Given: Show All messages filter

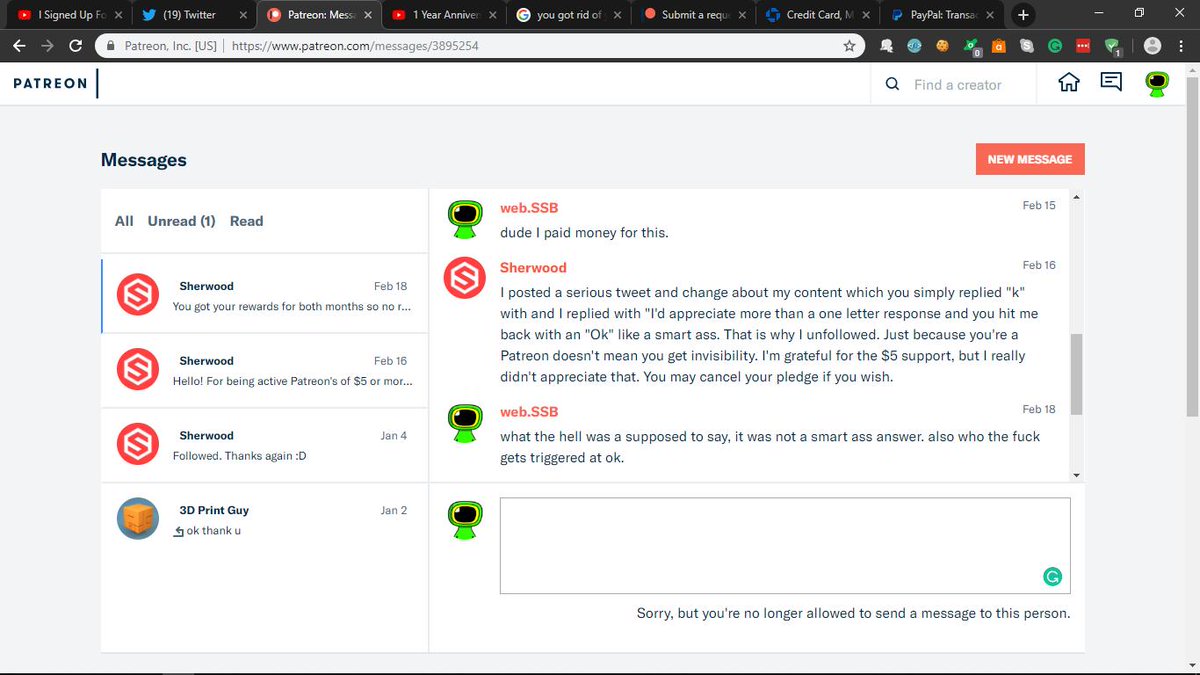Looking at the screenshot, I should (124, 221).
